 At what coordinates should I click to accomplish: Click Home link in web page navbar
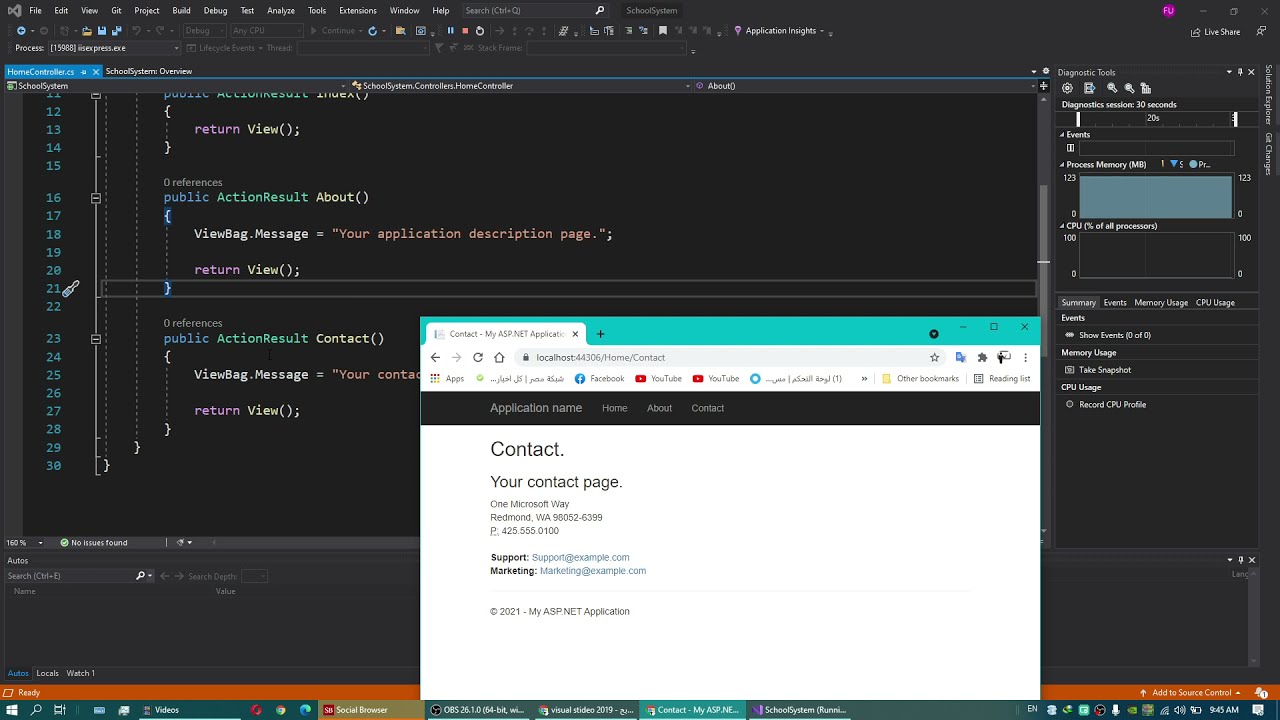(x=614, y=408)
